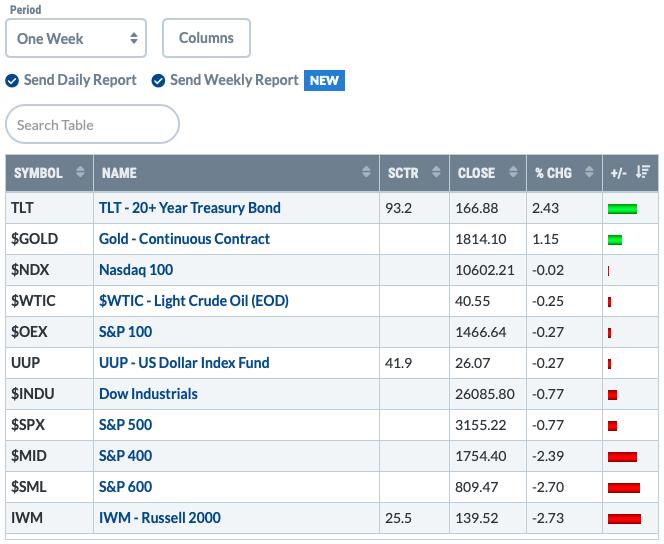
Task: Click the TLT symbol cell
Action: click(50, 208)
